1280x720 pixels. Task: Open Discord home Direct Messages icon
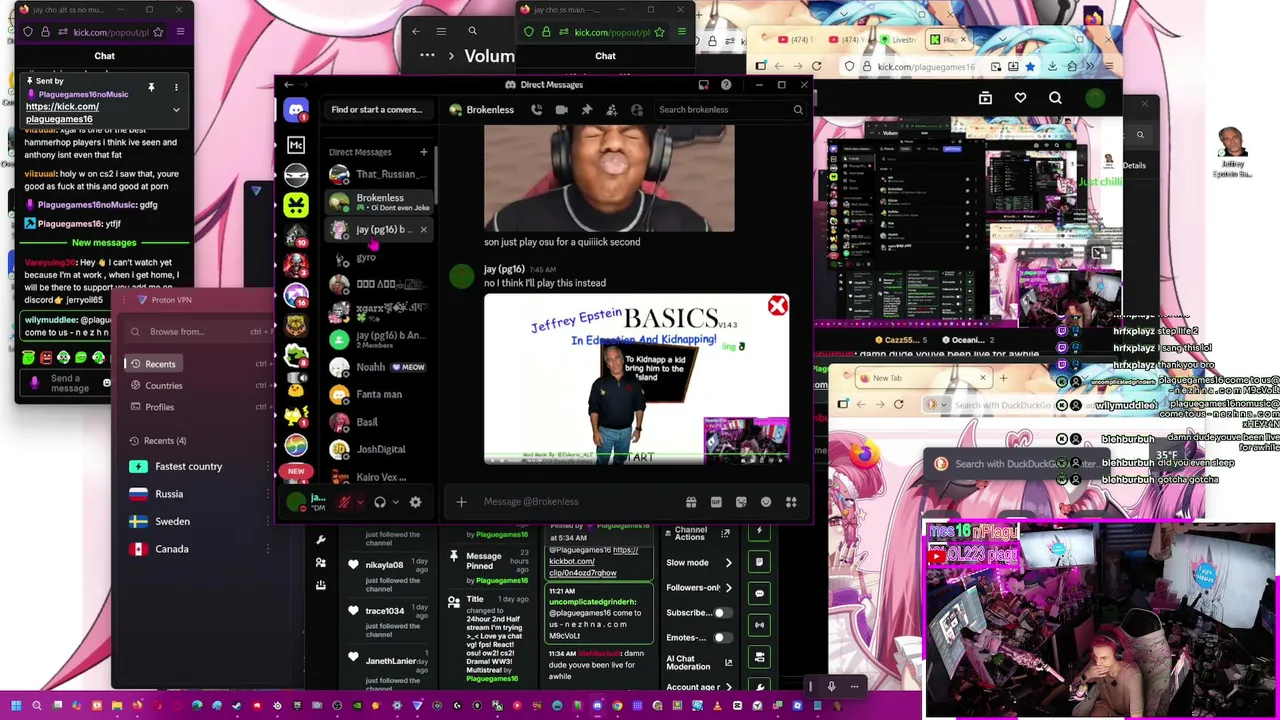296,110
